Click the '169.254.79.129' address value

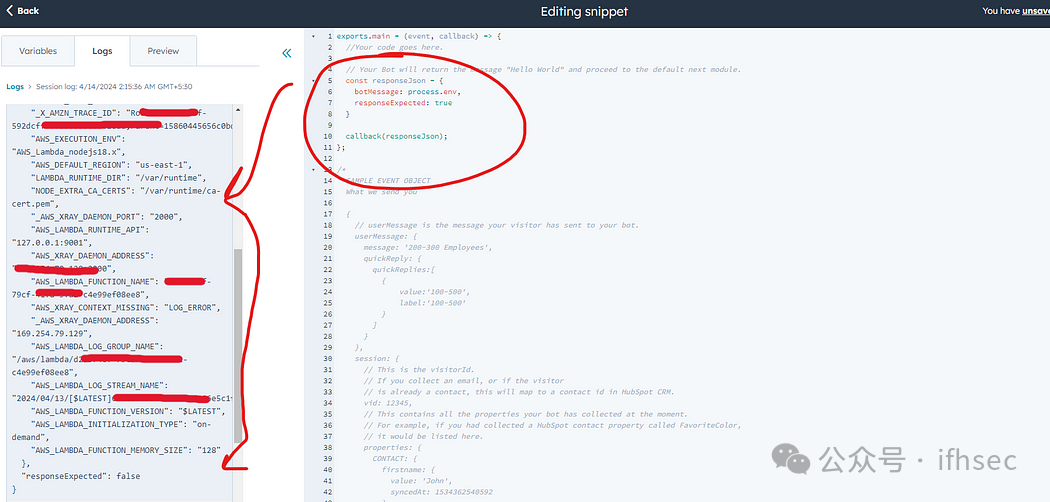click(52, 335)
